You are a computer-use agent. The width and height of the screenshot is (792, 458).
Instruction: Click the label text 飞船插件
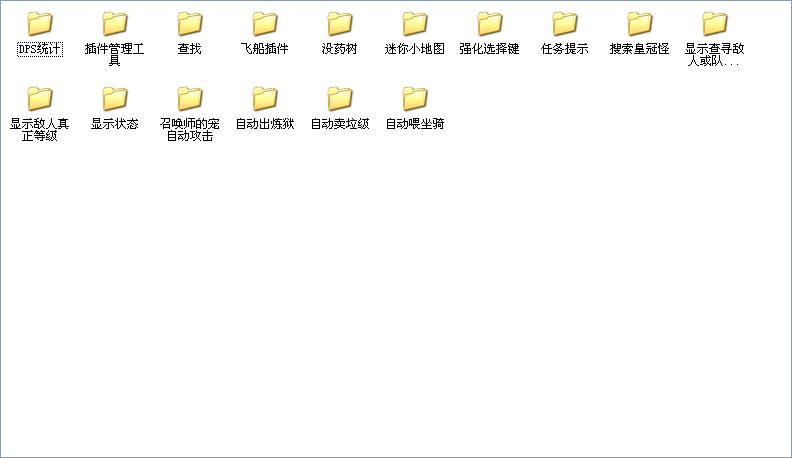coord(265,49)
